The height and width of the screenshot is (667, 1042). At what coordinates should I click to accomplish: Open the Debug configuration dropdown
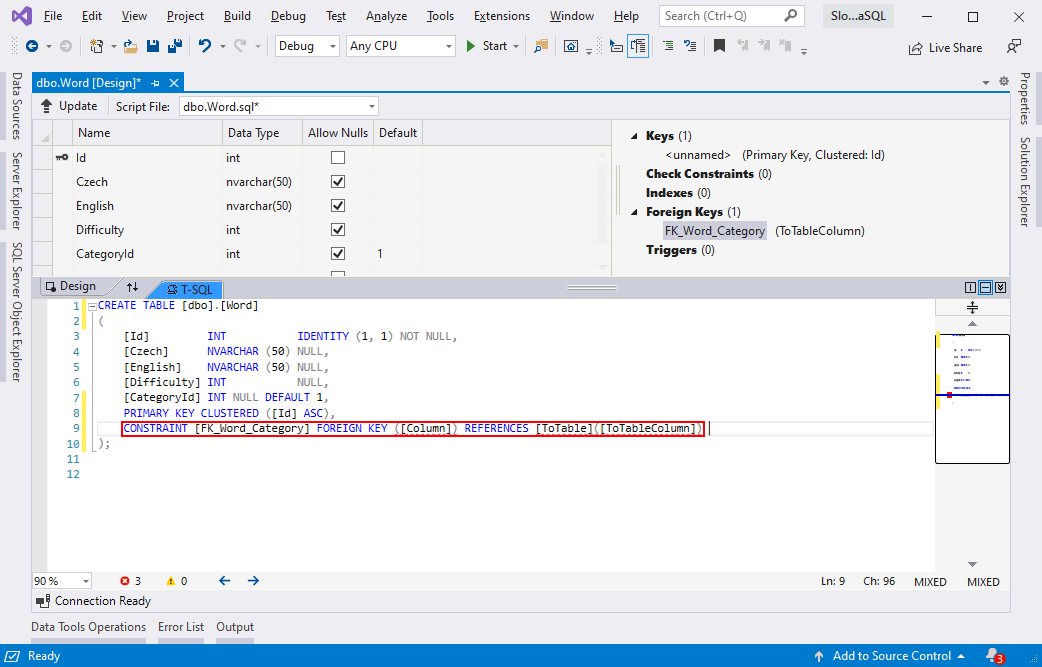pyautogui.click(x=307, y=46)
